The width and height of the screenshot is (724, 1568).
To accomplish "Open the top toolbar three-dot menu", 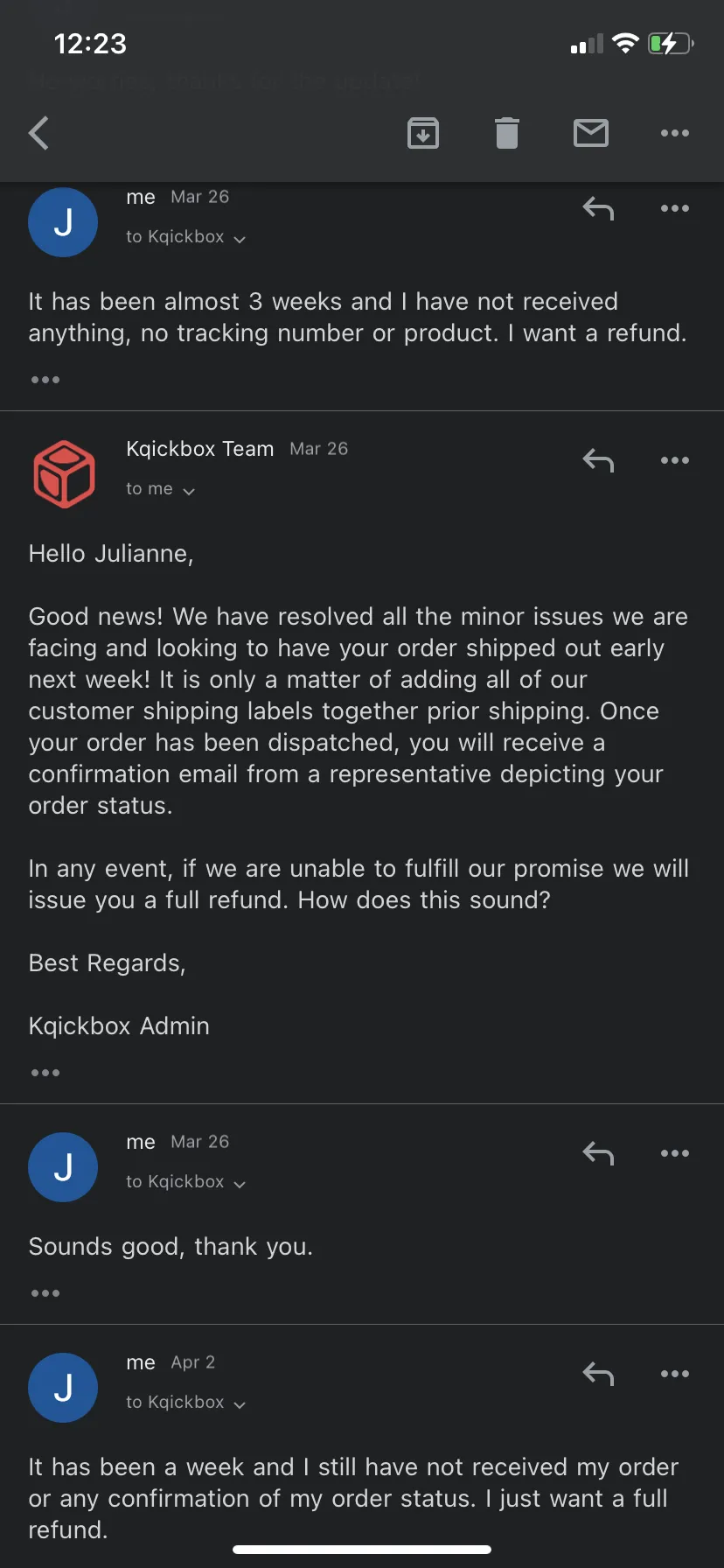I will [675, 133].
